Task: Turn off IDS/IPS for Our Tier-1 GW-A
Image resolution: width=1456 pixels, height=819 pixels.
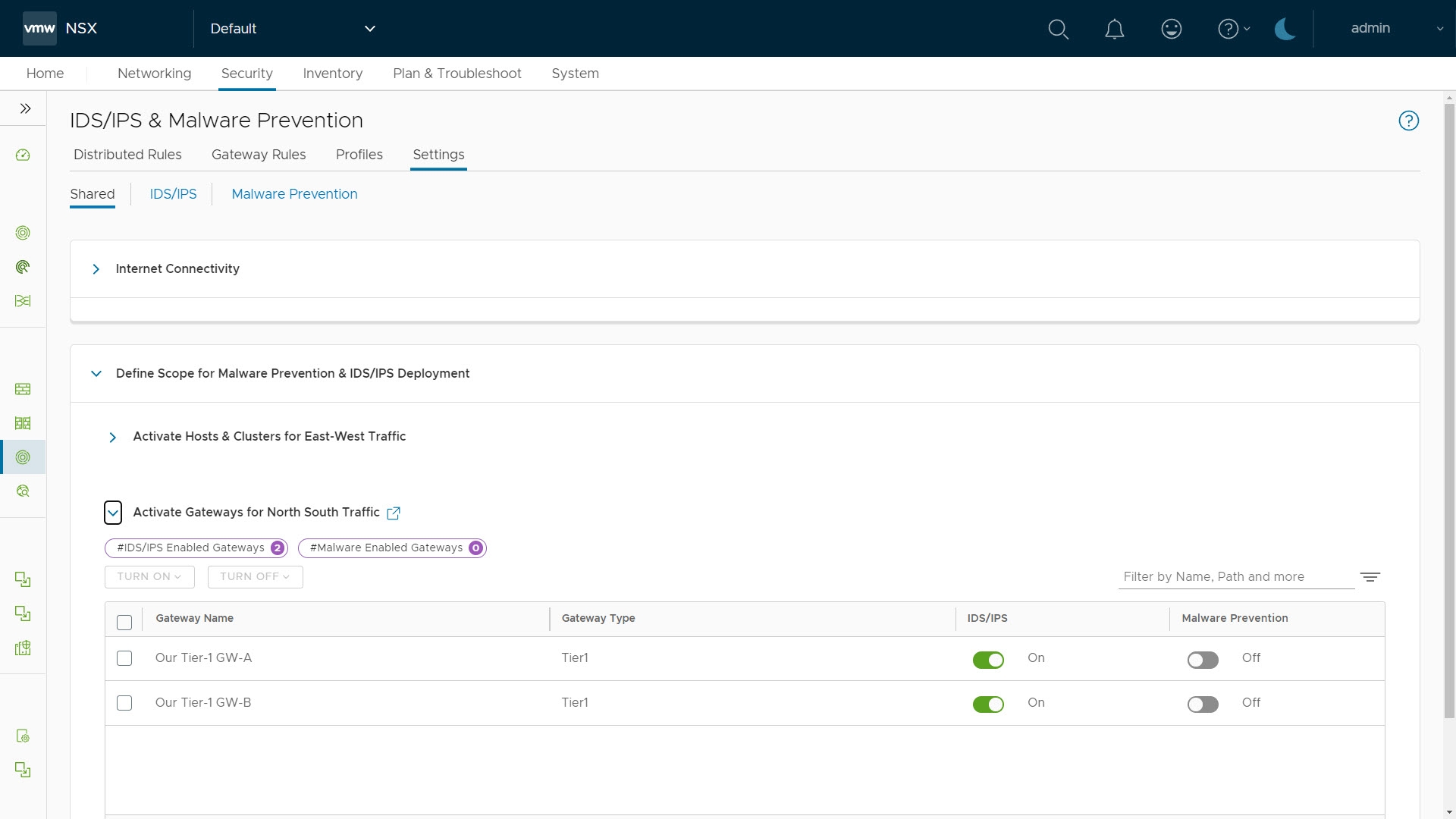Action: 988,660
